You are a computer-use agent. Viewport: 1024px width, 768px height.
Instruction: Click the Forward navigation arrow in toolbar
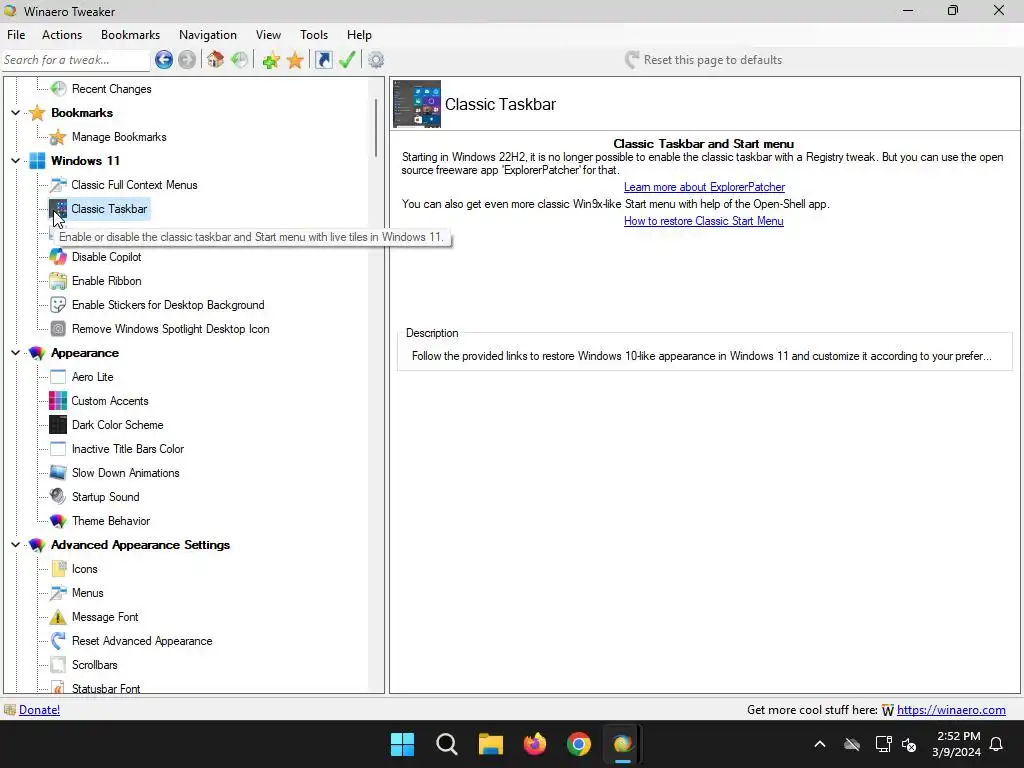[187, 60]
